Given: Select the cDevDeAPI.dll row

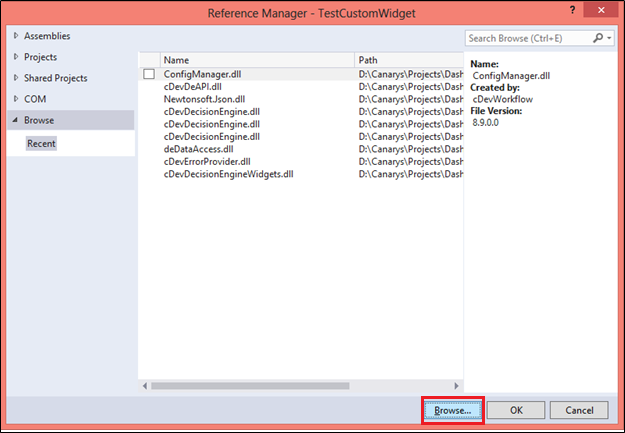Looking at the screenshot, I should [301, 87].
